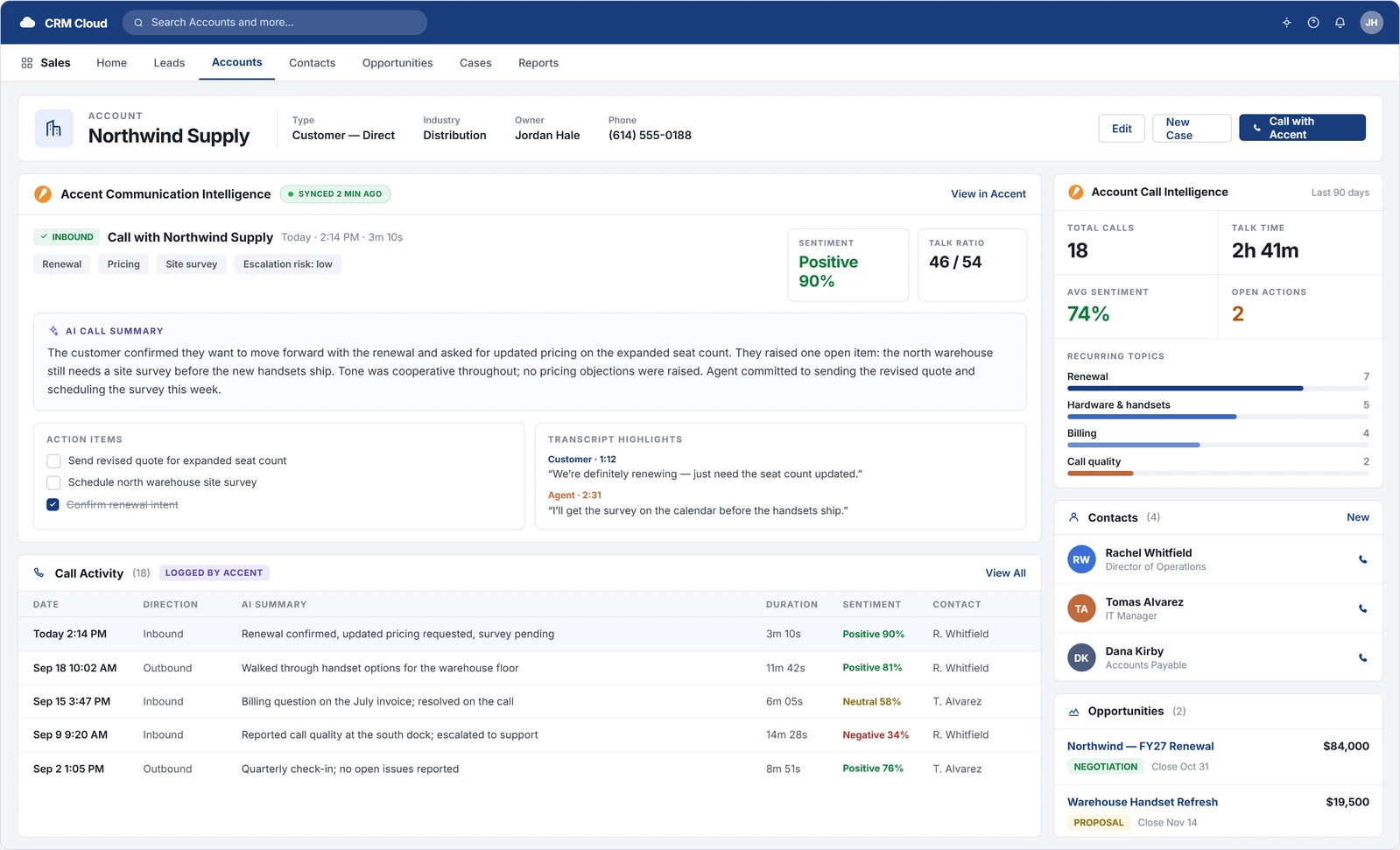The image size is (1400, 850).
Task: Click the Opportunities panel chart icon
Action: [x=1073, y=712]
